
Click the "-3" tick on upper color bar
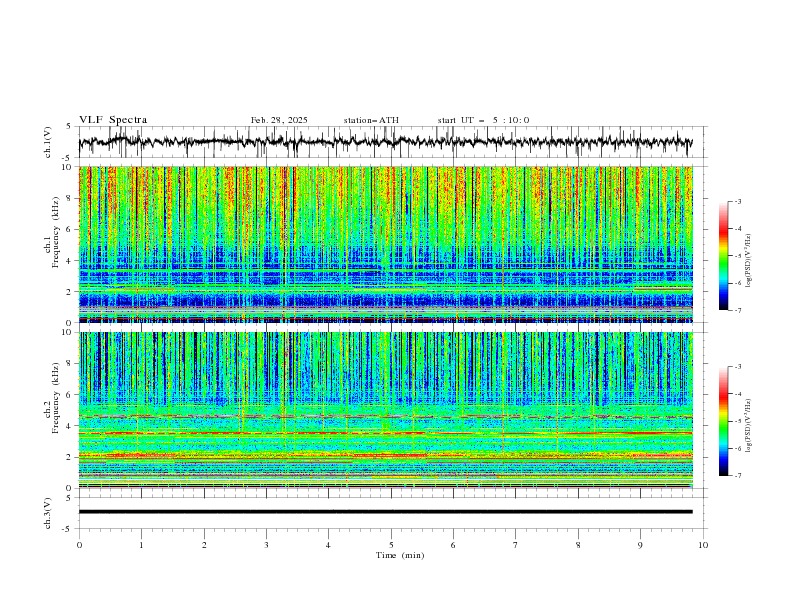click(737, 201)
